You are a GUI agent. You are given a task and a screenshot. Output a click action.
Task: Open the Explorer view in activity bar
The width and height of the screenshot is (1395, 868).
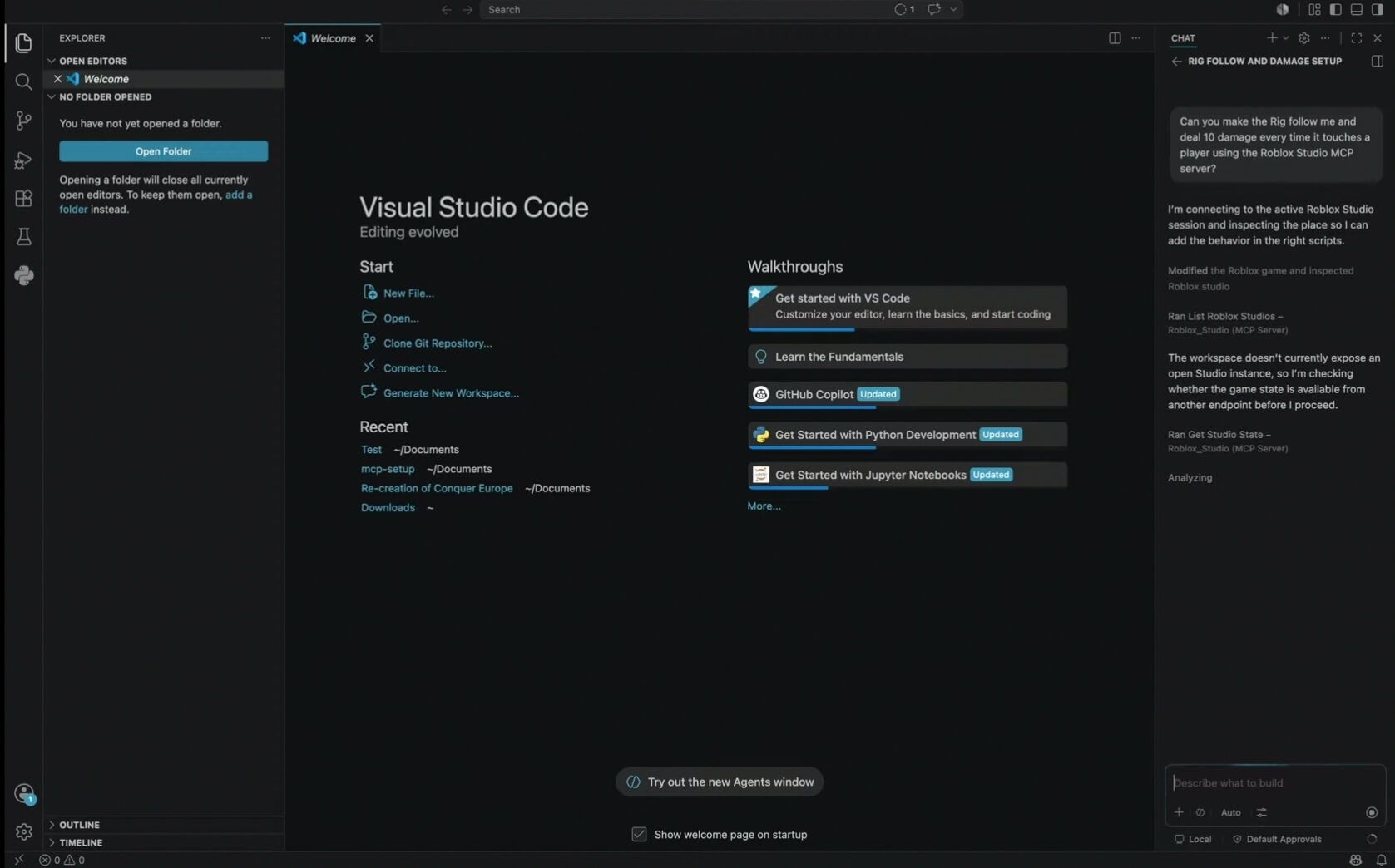point(23,43)
